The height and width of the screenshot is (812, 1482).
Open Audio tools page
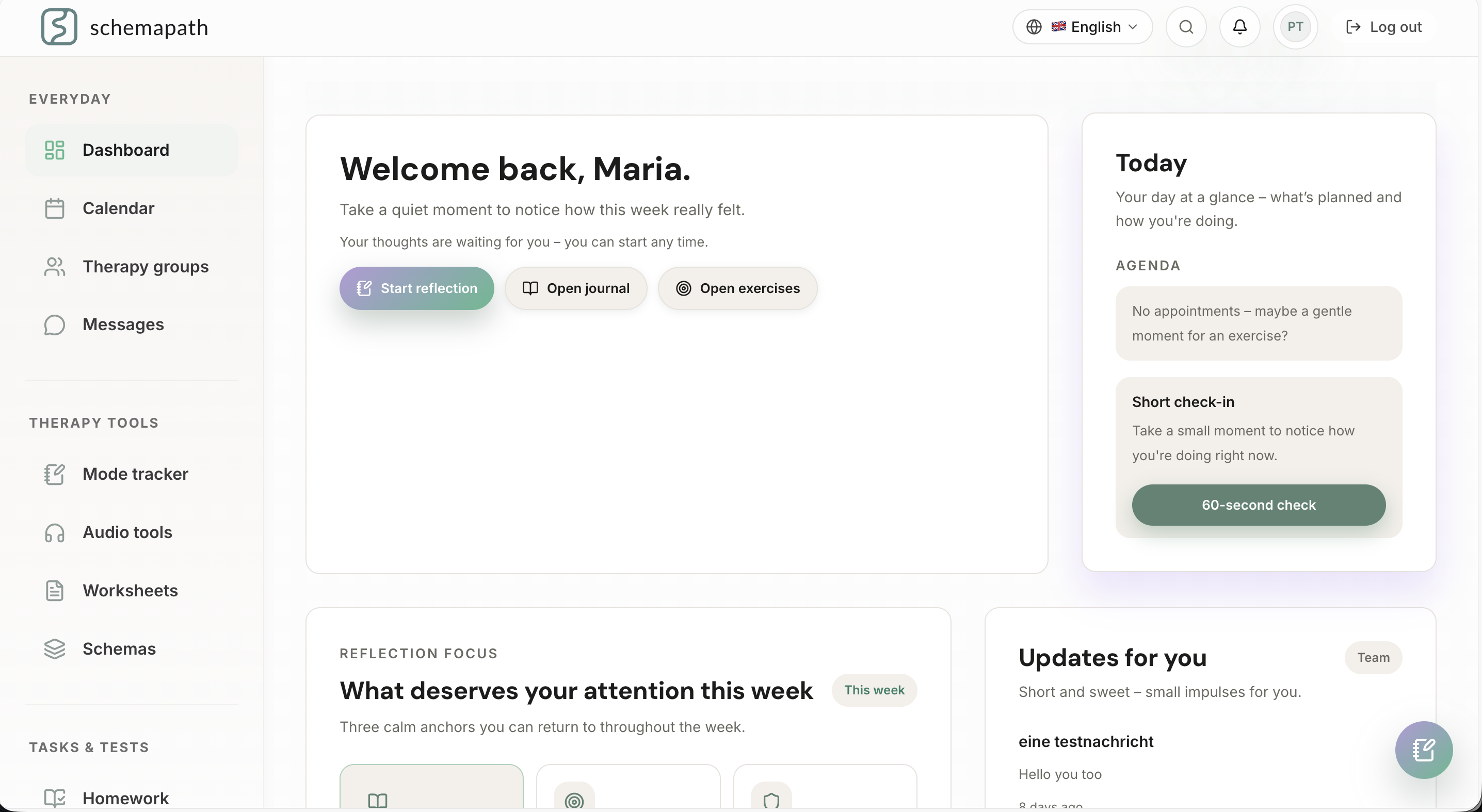pos(127,532)
